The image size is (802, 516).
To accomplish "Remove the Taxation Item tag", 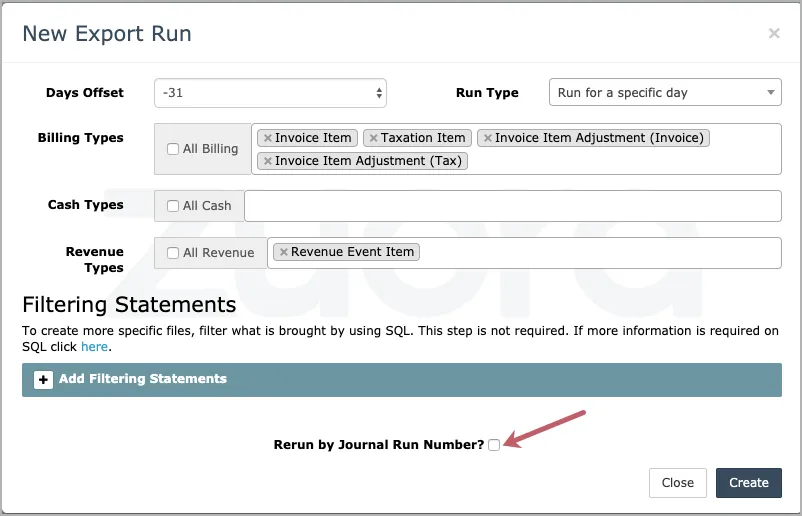I will (373, 138).
